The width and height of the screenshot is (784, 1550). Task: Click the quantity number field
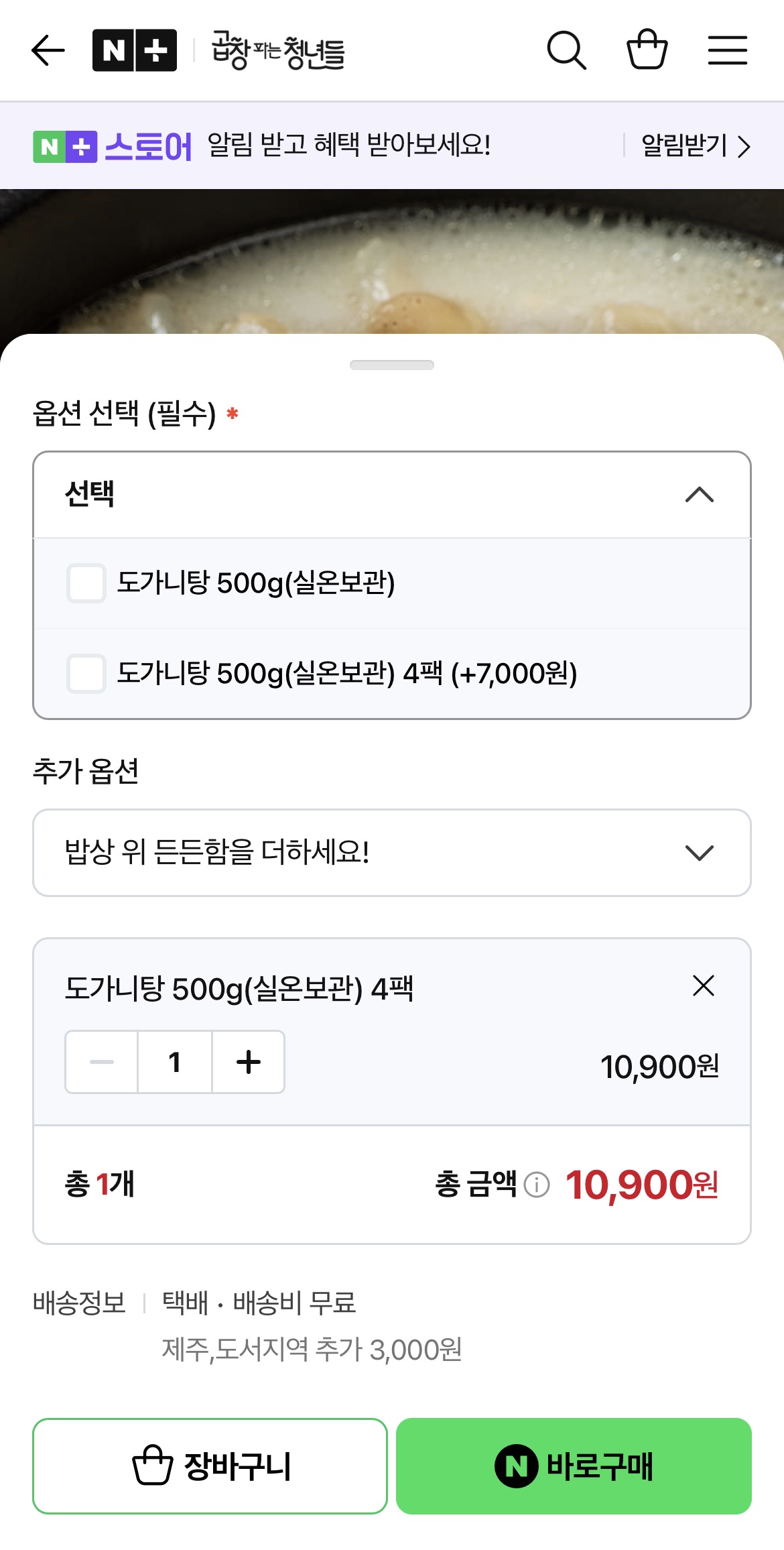click(175, 1062)
